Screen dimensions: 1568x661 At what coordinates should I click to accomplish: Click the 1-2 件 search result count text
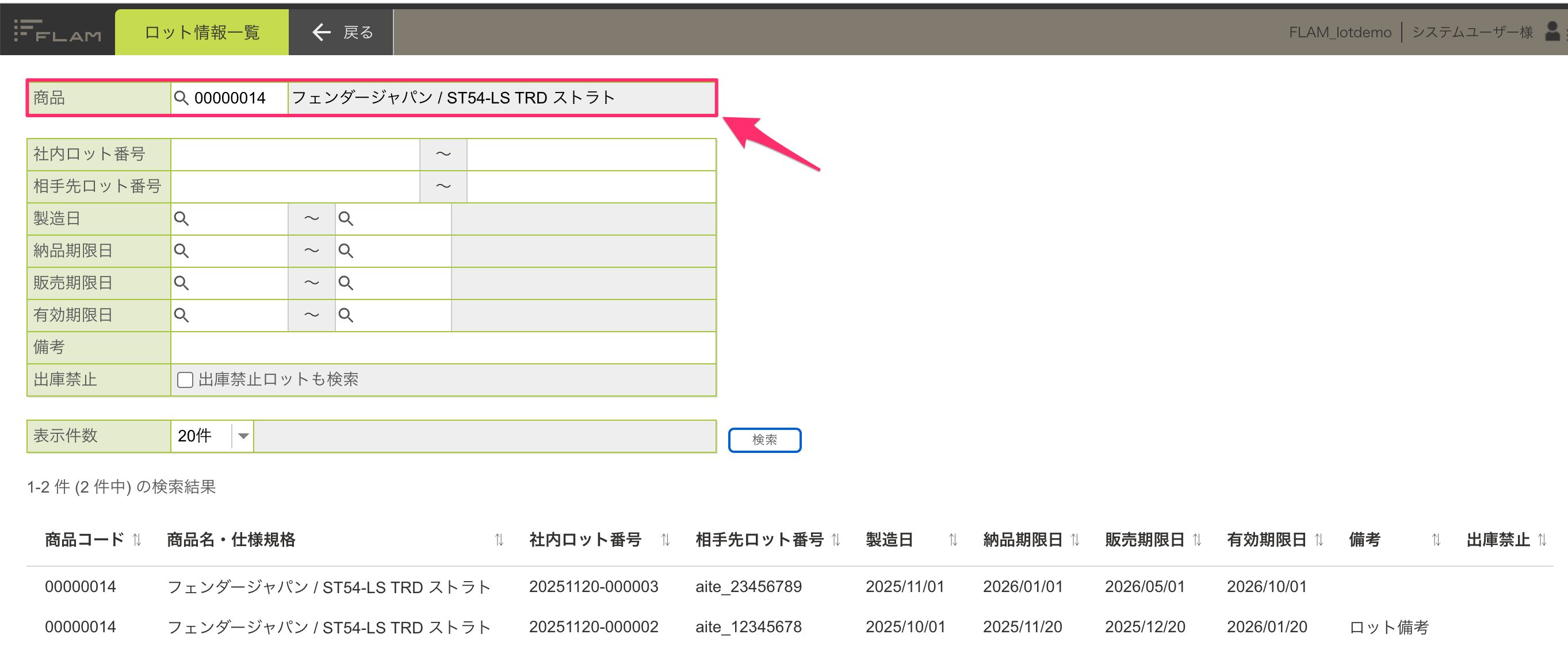point(121,487)
